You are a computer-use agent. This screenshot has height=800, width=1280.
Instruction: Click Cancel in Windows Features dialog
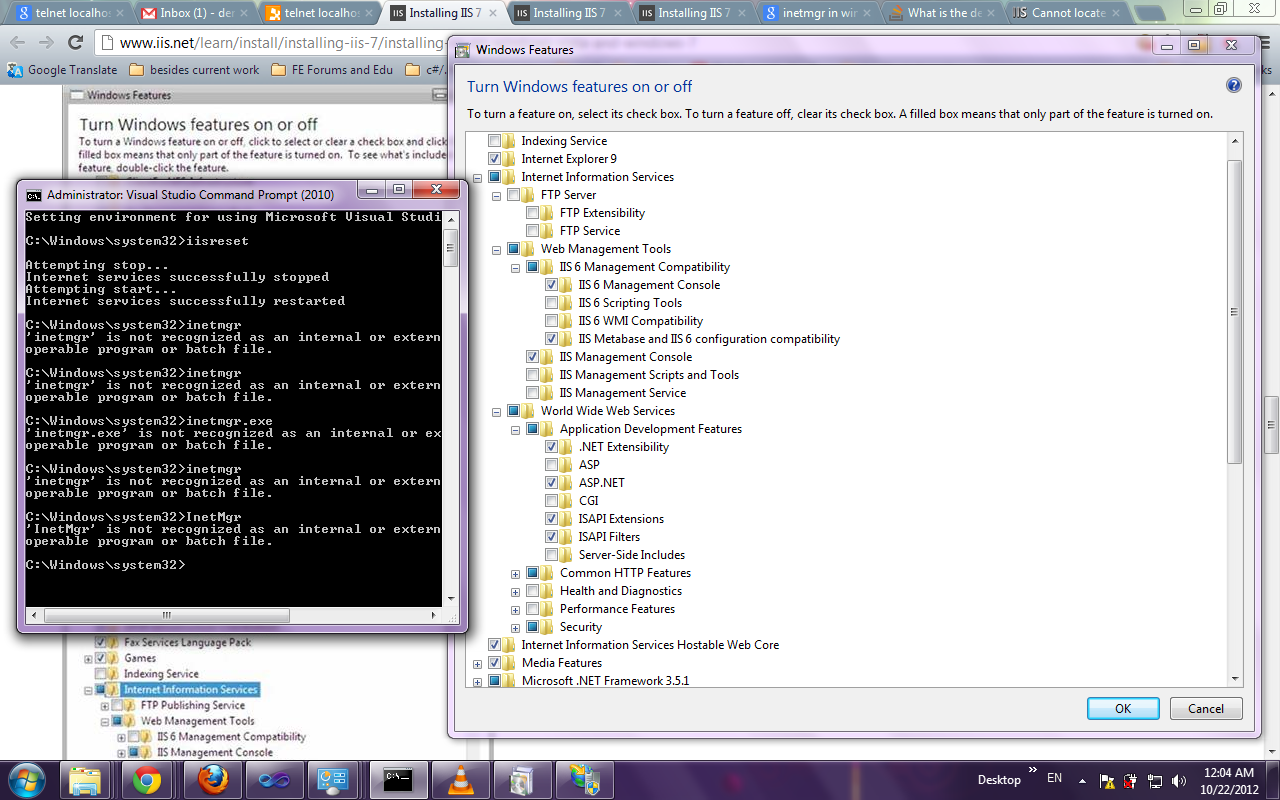tap(1206, 708)
